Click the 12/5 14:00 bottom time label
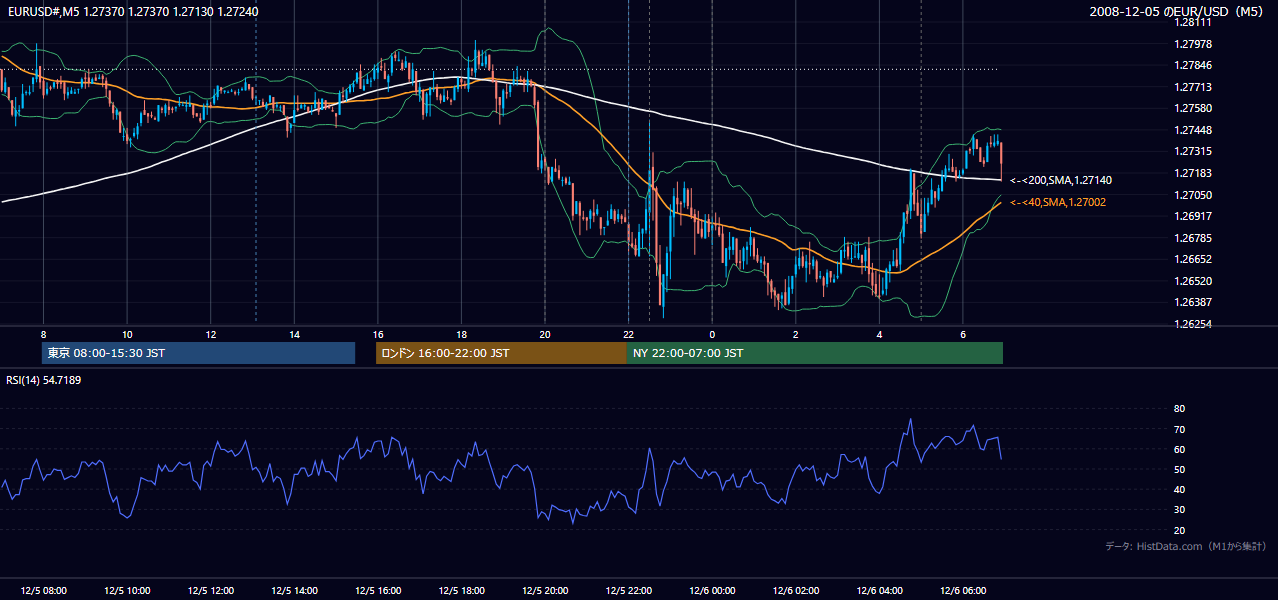 coord(294,591)
